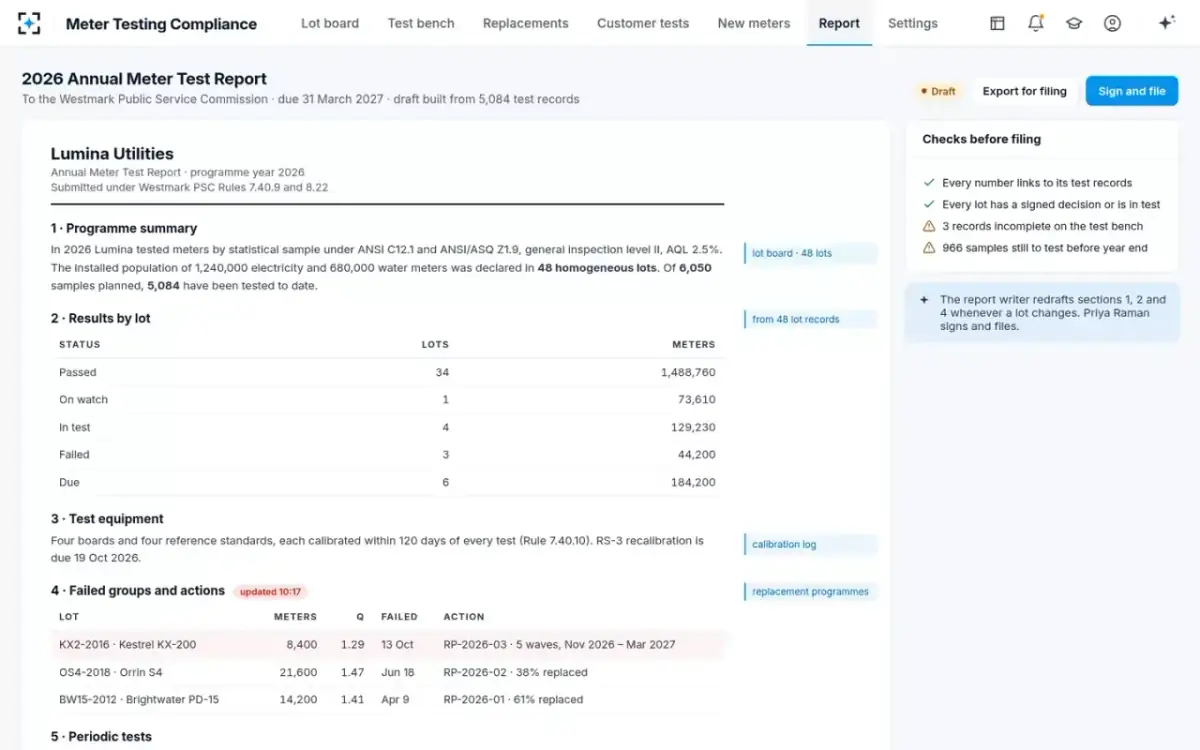The image size is (1200, 750).
Task: Click the 'updated 10:17' badge
Action: (x=270, y=592)
